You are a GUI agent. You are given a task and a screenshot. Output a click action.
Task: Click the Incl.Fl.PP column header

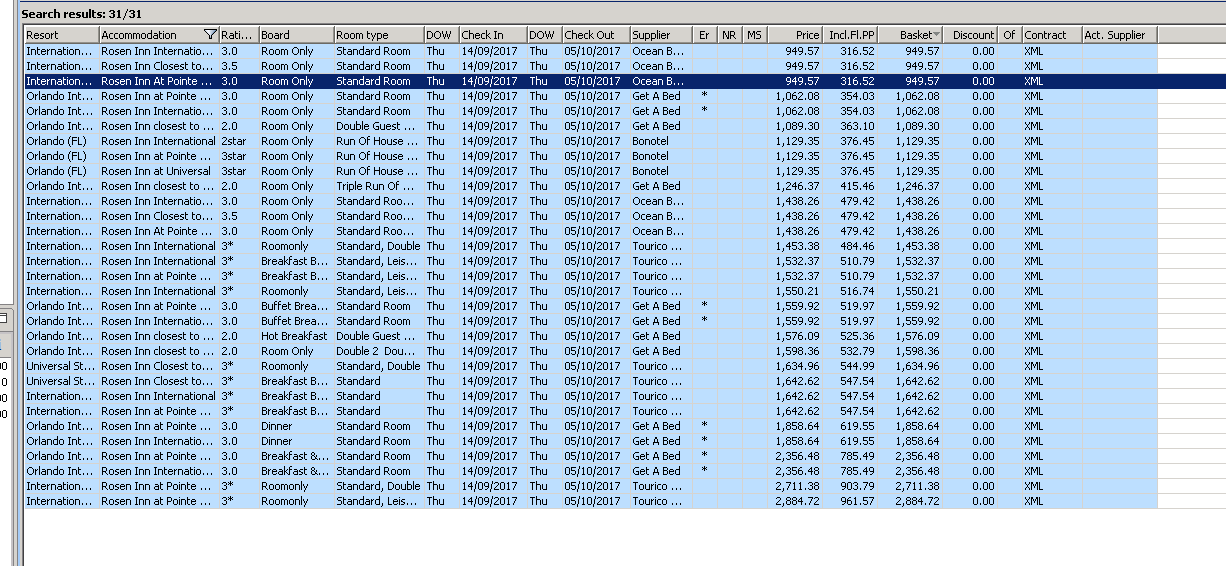point(851,35)
